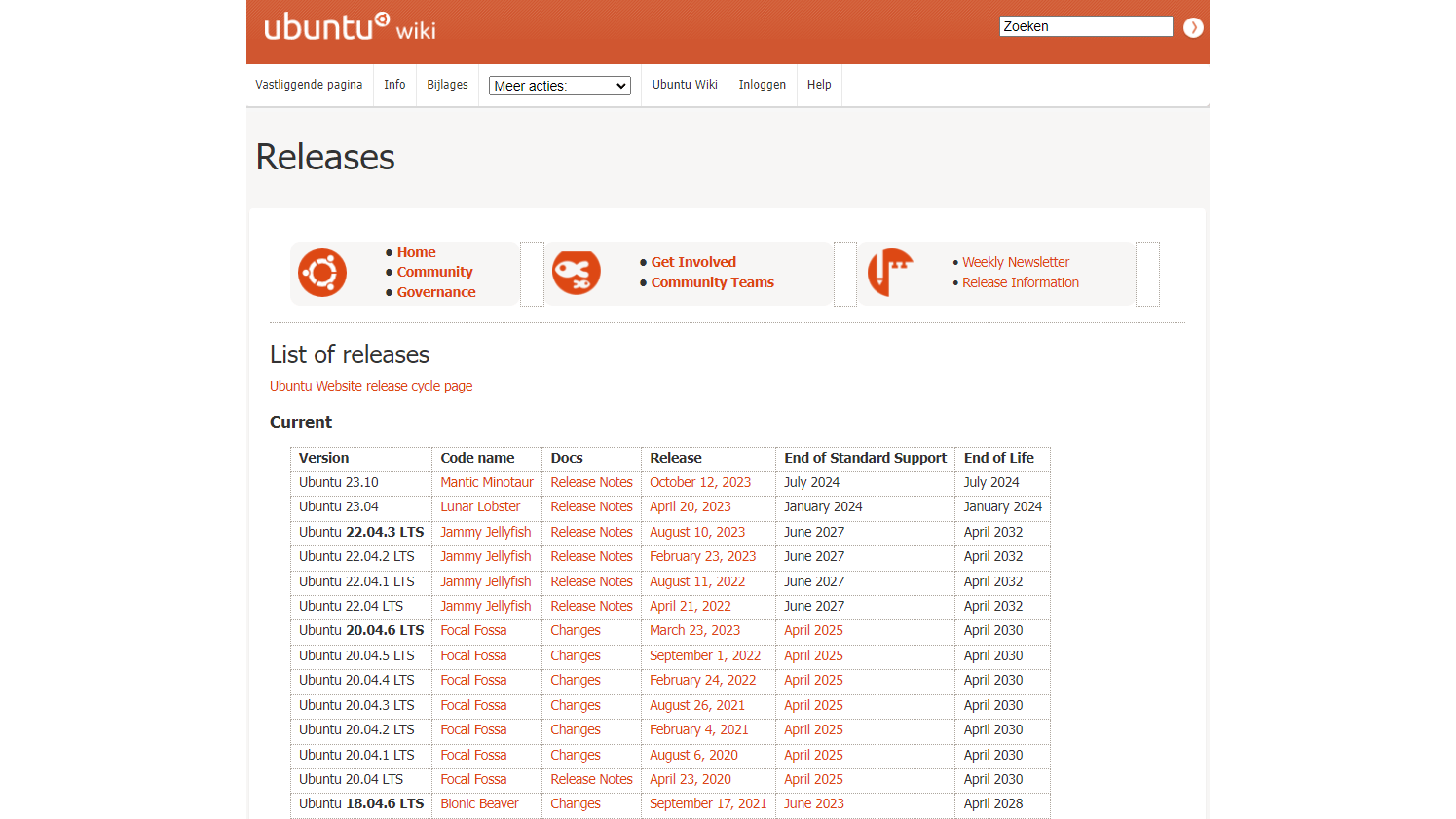Click the List of releases heading
Viewport: 1456px width, 819px height.
(x=350, y=354)
